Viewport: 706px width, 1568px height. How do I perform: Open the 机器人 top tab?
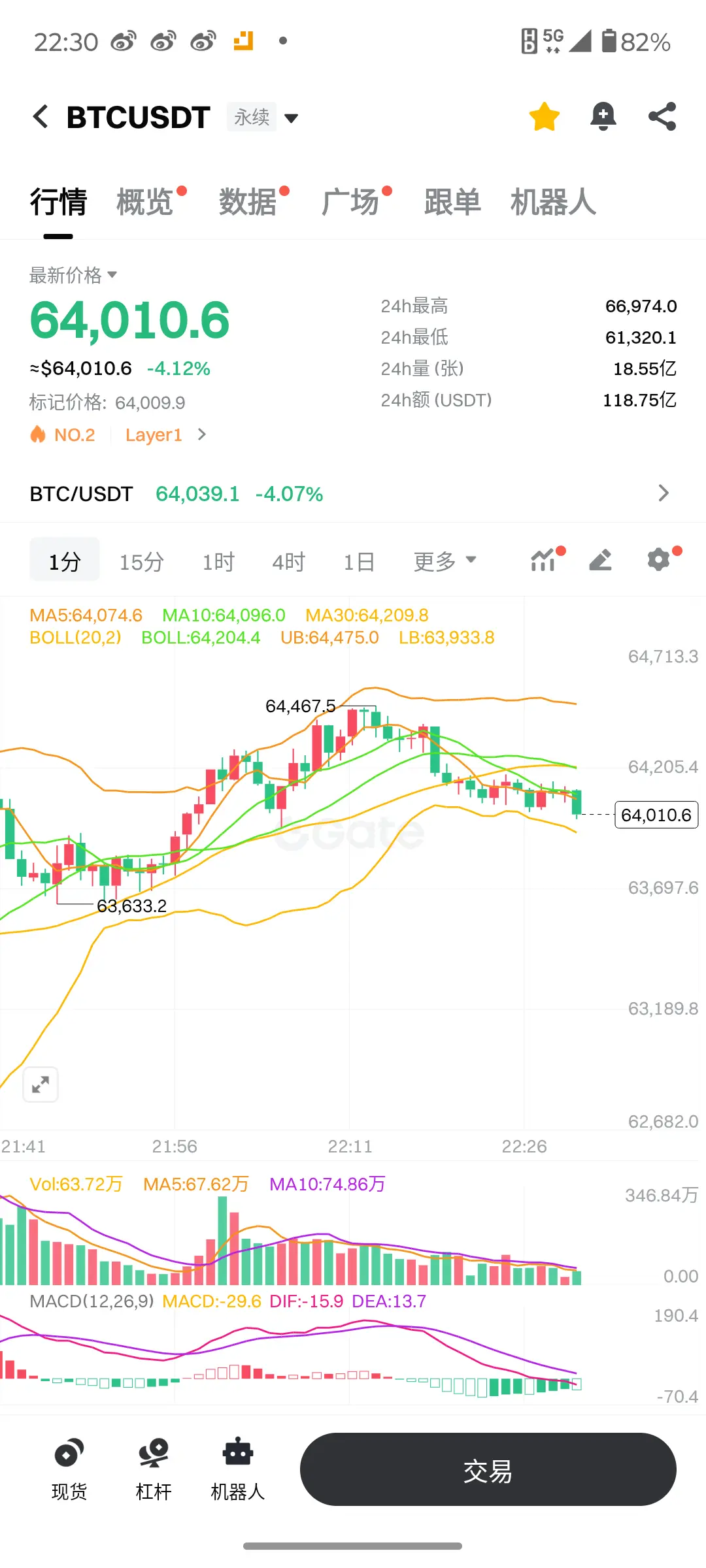(x=553, y=202)
